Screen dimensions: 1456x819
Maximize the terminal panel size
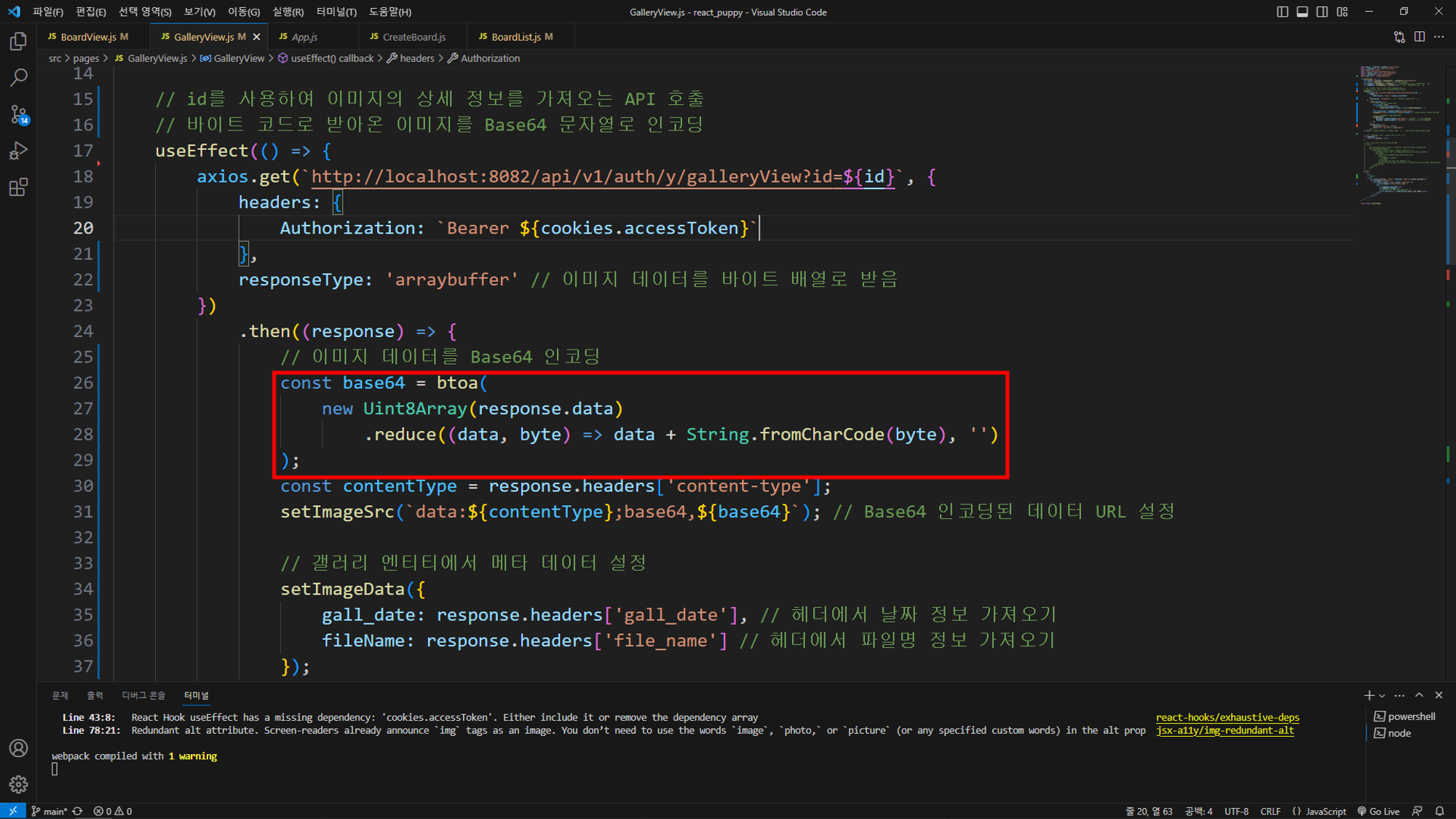point(1419,695)
